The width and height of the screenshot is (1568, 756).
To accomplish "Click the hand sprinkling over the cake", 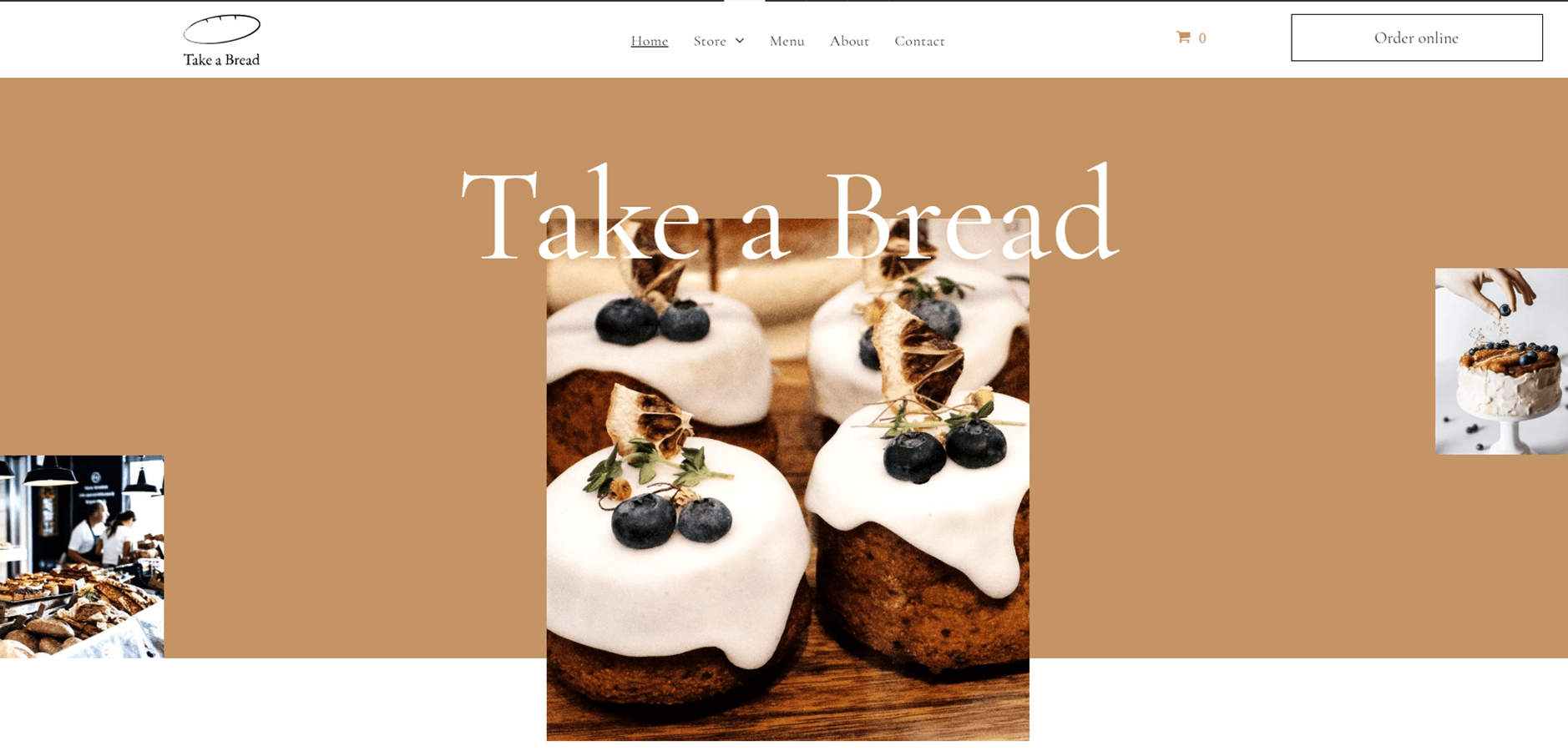I will click(1500, 292).
